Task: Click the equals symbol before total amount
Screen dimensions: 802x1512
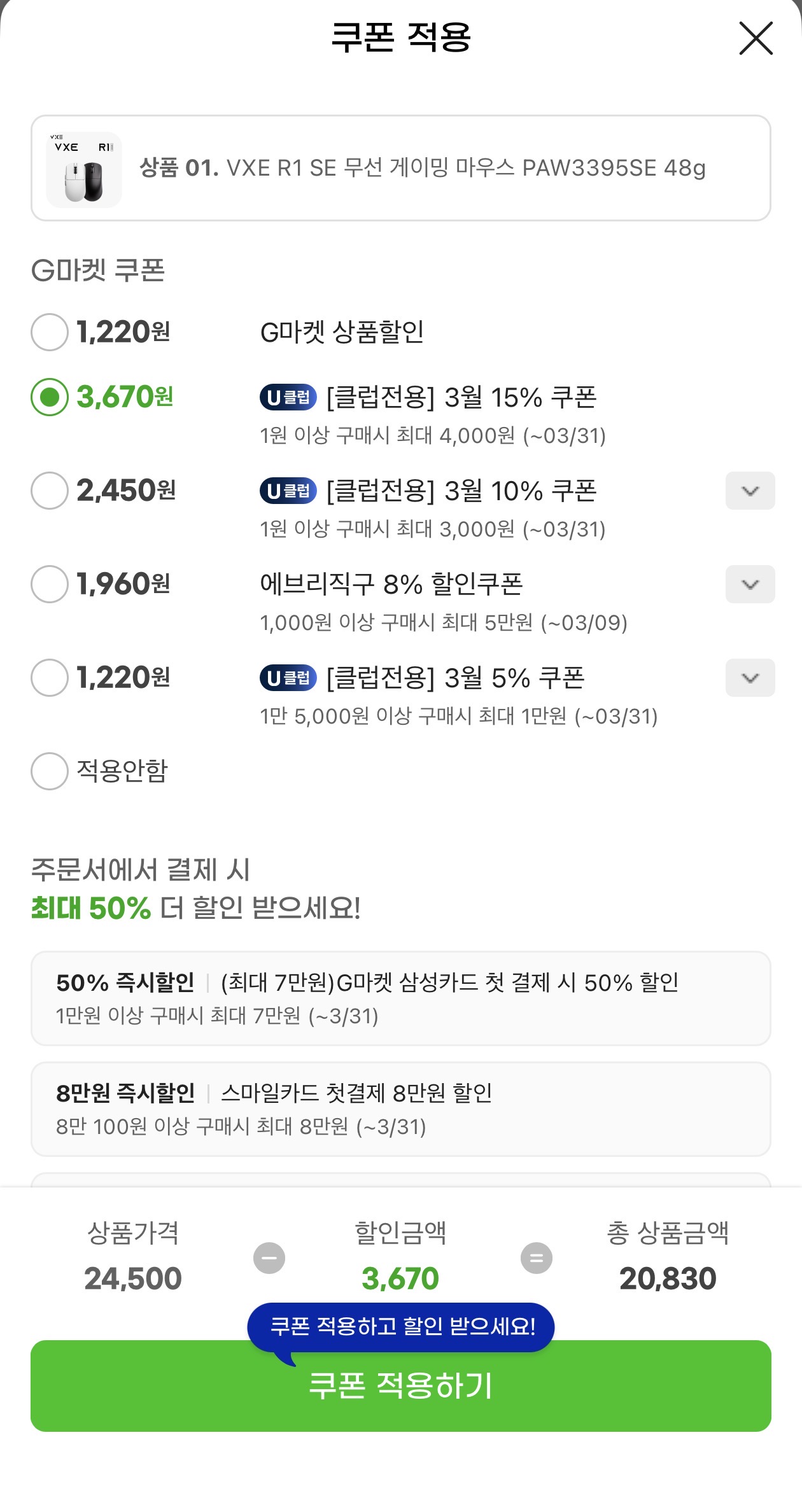Action: 535,1257
